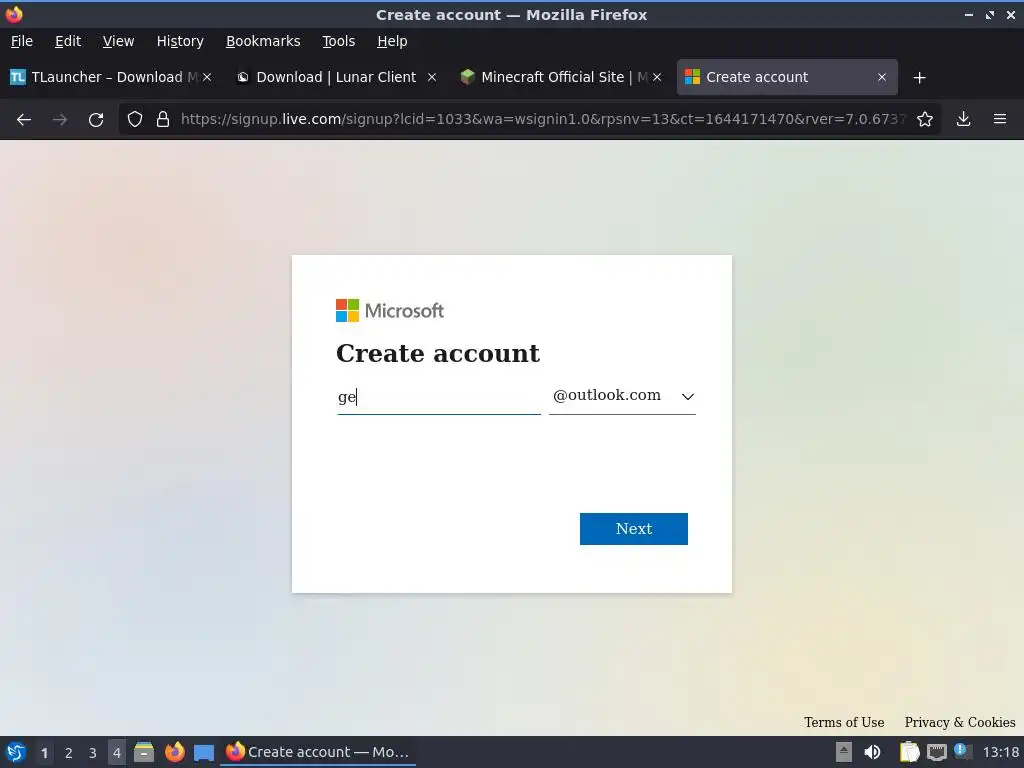Minimize the Firefox window
The width and height of the screenshot is (1024, 768).
(x=969, y=15)
